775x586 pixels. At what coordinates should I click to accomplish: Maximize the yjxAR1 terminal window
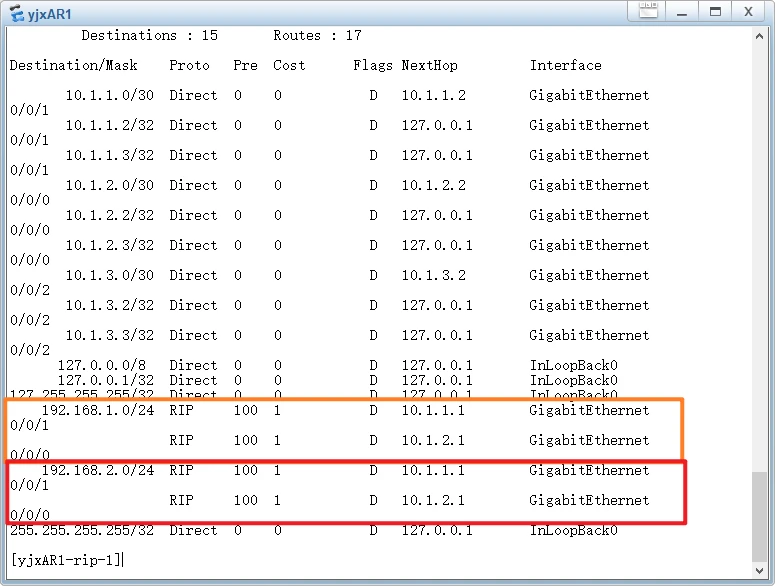(715, 12)
